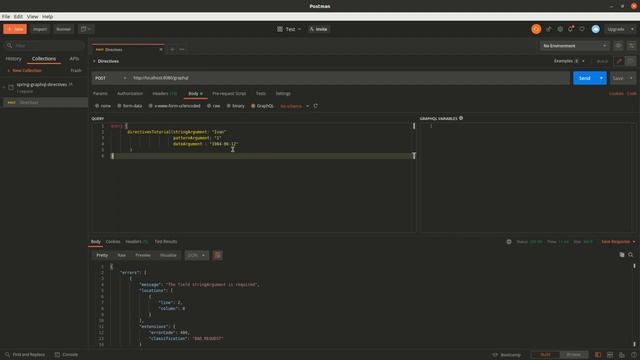Click the comments icon next to the pencil
The height and width of the screenshot is (360, 640).
pos(630,61)
